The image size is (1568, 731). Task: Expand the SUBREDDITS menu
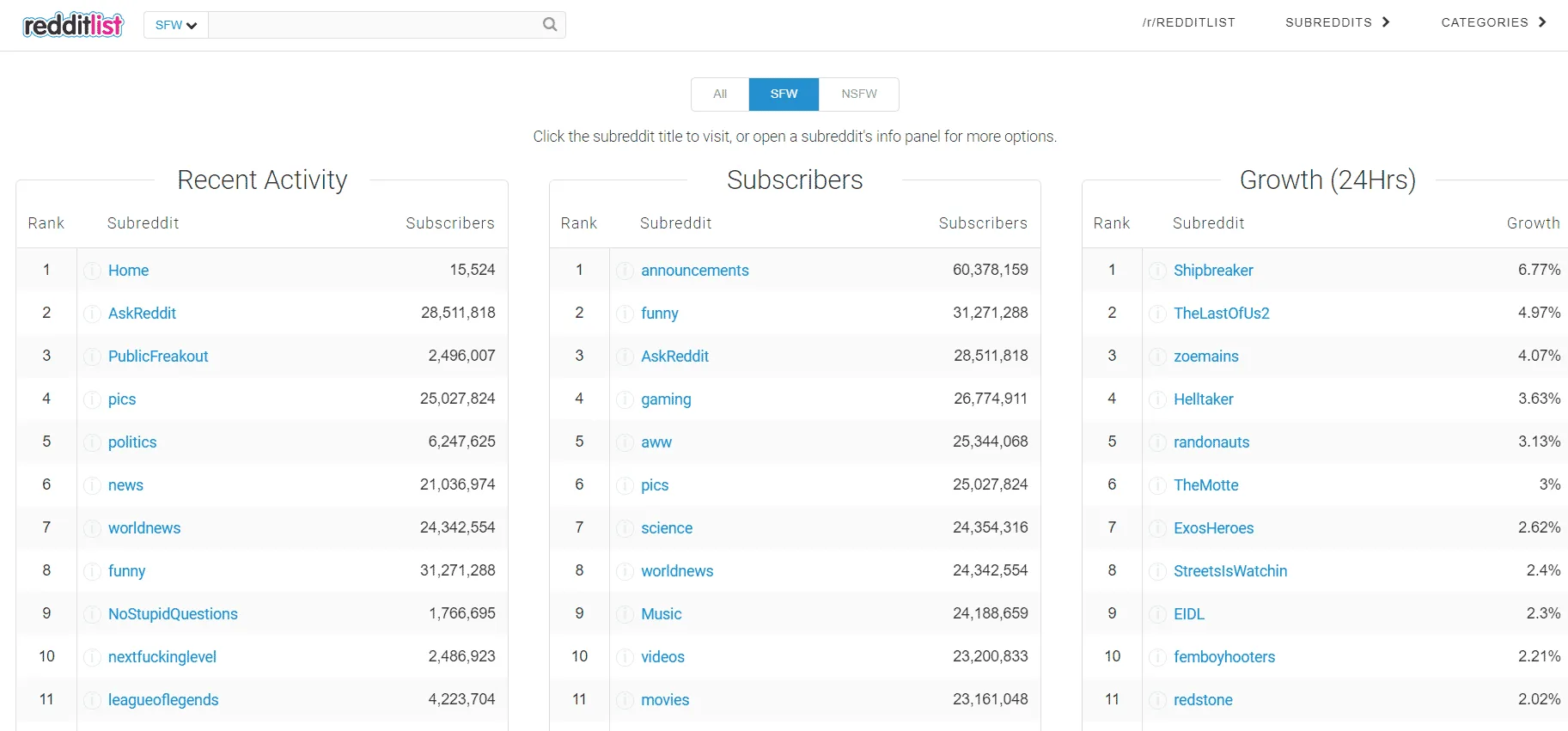(x=1337, y=22)
